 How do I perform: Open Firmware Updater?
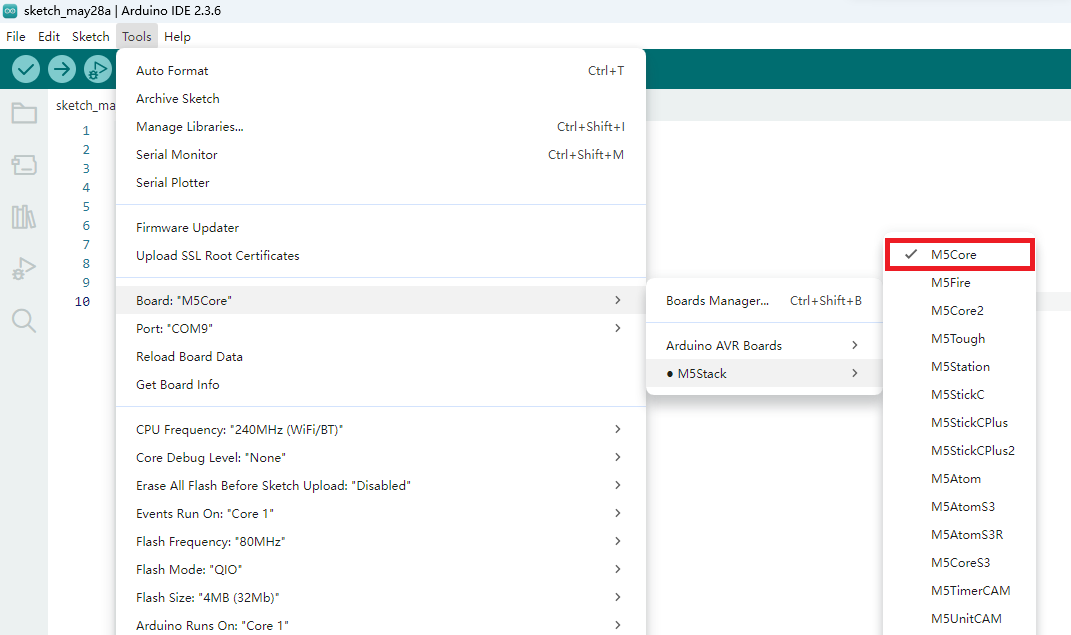[x=380, y=227]
